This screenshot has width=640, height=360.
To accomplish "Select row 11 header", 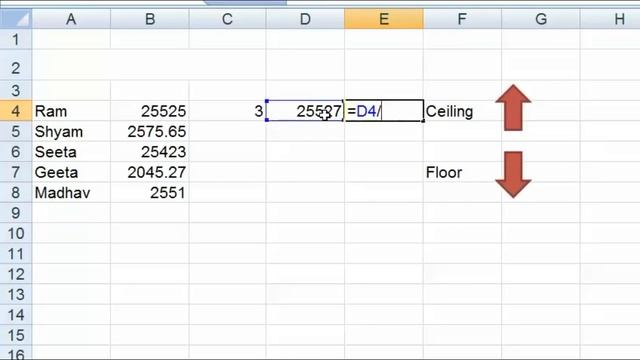I will click(16, 254).
